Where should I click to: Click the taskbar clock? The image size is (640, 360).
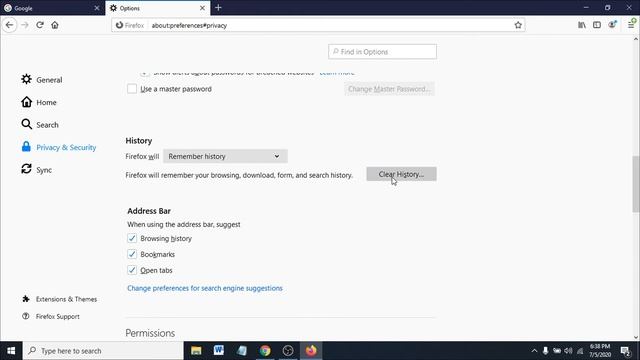coord(600,351)
